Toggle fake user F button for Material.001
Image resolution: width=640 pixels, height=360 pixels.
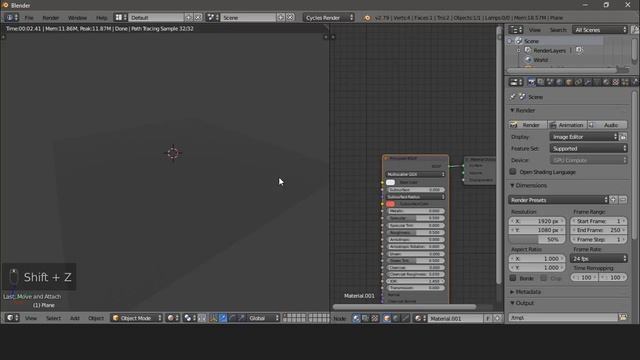(x=488, y=318)
